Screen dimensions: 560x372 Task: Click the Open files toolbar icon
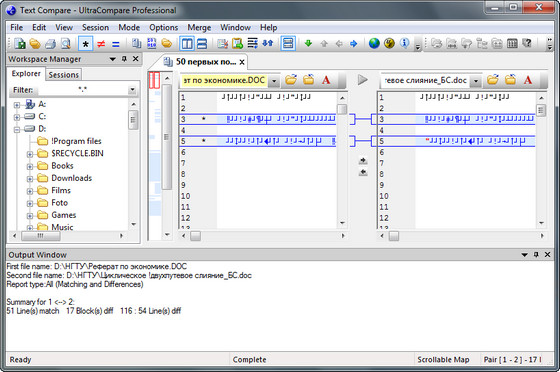(35, 44)
